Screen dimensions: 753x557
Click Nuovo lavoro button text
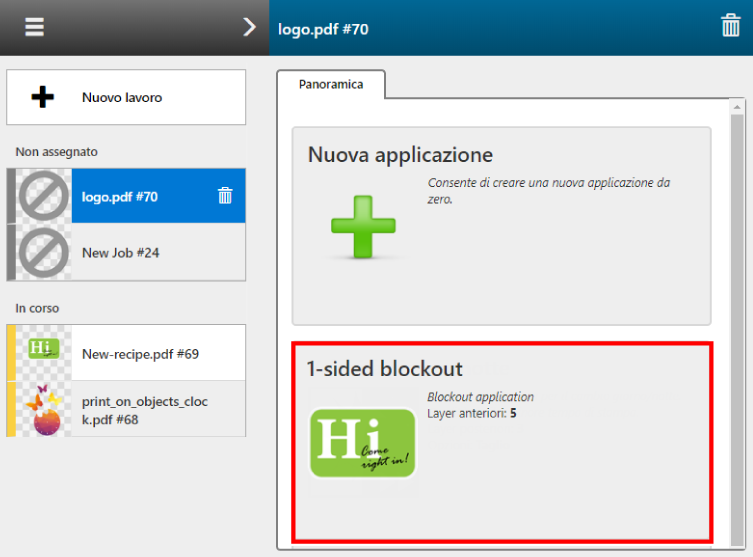[122, 97]
